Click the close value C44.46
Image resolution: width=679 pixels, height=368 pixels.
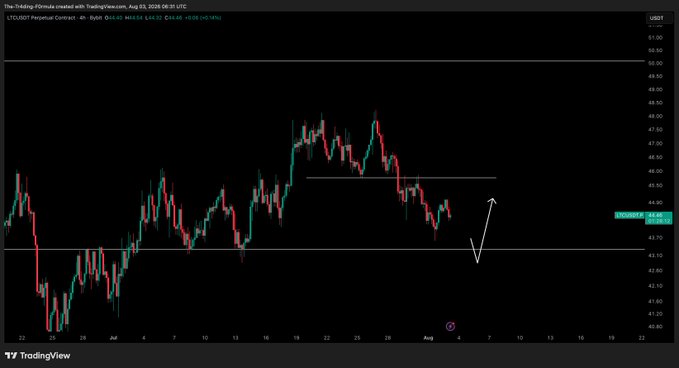point(173,18)
